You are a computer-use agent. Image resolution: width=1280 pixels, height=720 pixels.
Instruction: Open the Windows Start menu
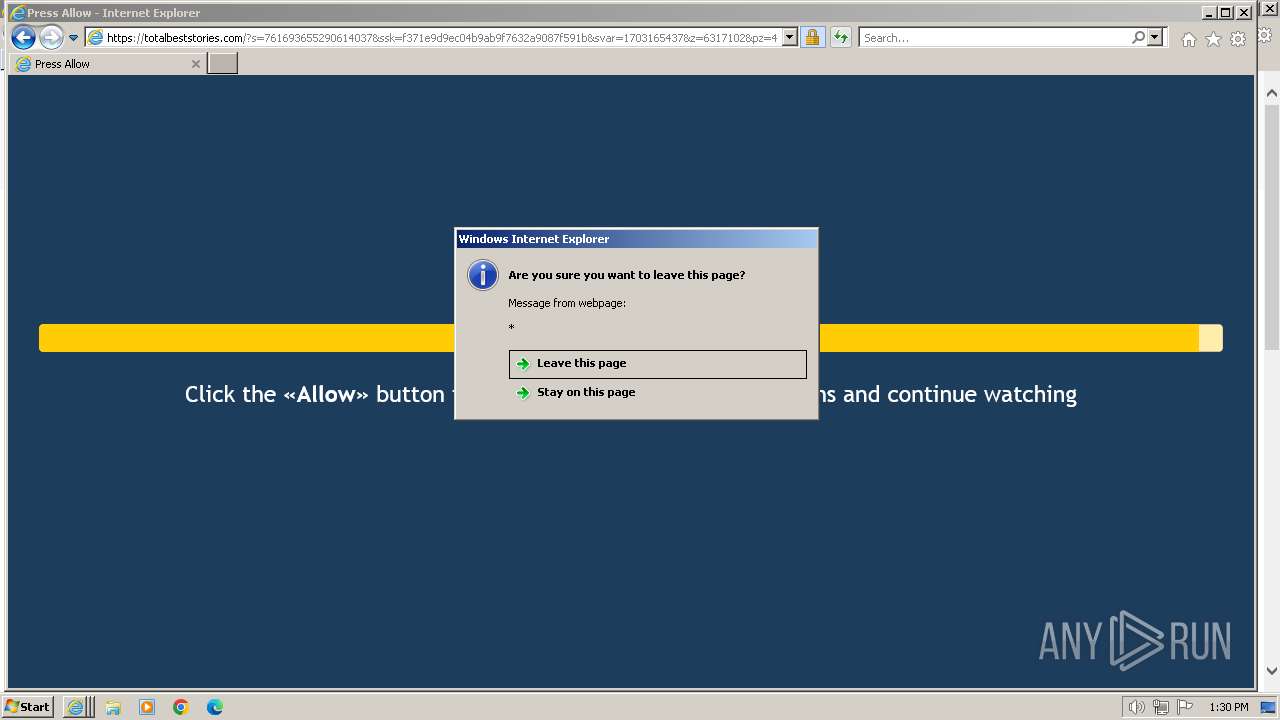(x=28, y=707)
